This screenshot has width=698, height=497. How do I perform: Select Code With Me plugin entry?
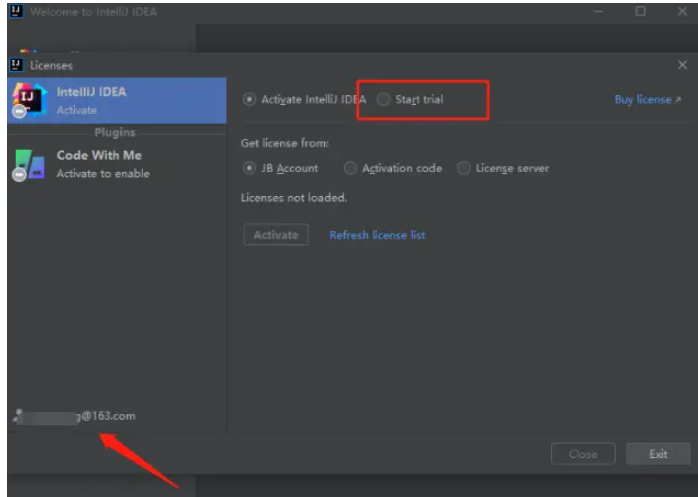117,164
